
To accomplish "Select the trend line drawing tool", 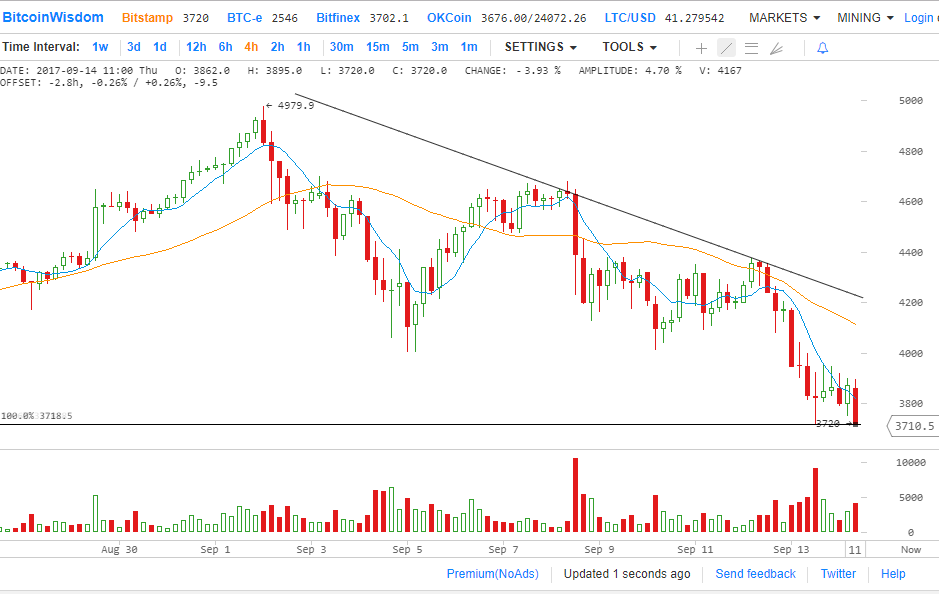I will (726, 48).
